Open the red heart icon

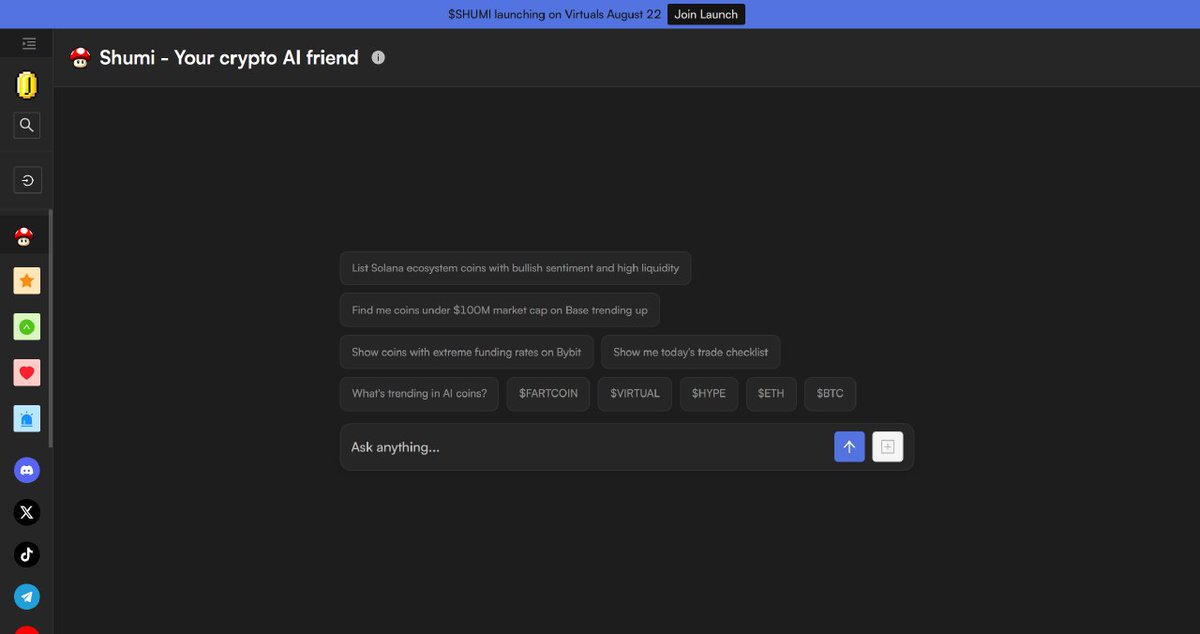(x=27, y=373)
